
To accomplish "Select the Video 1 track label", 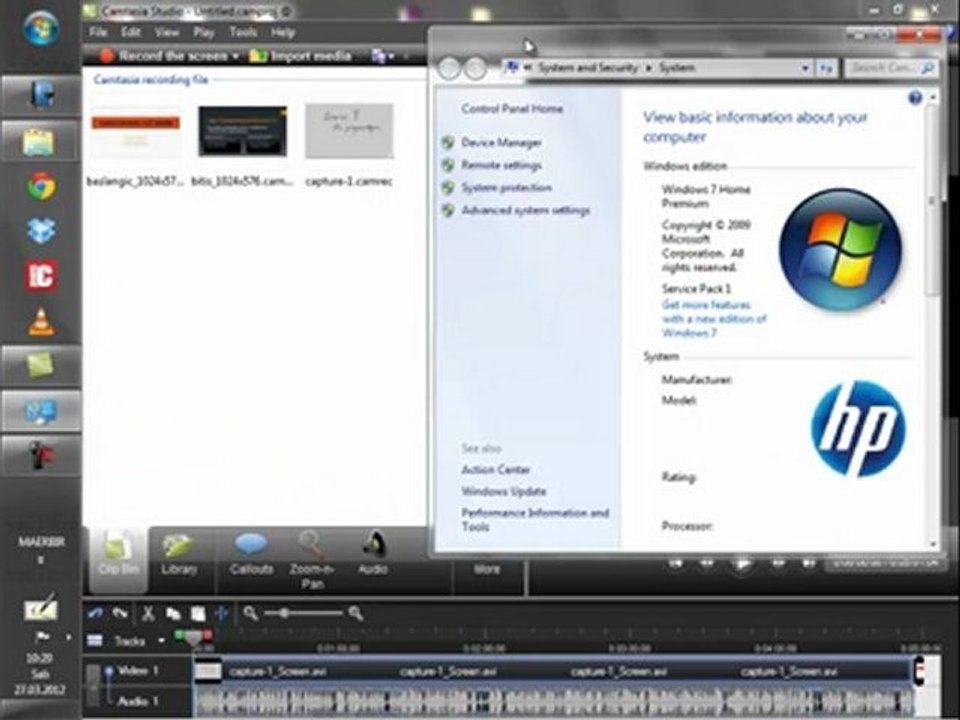I will [x=137, y=670].
